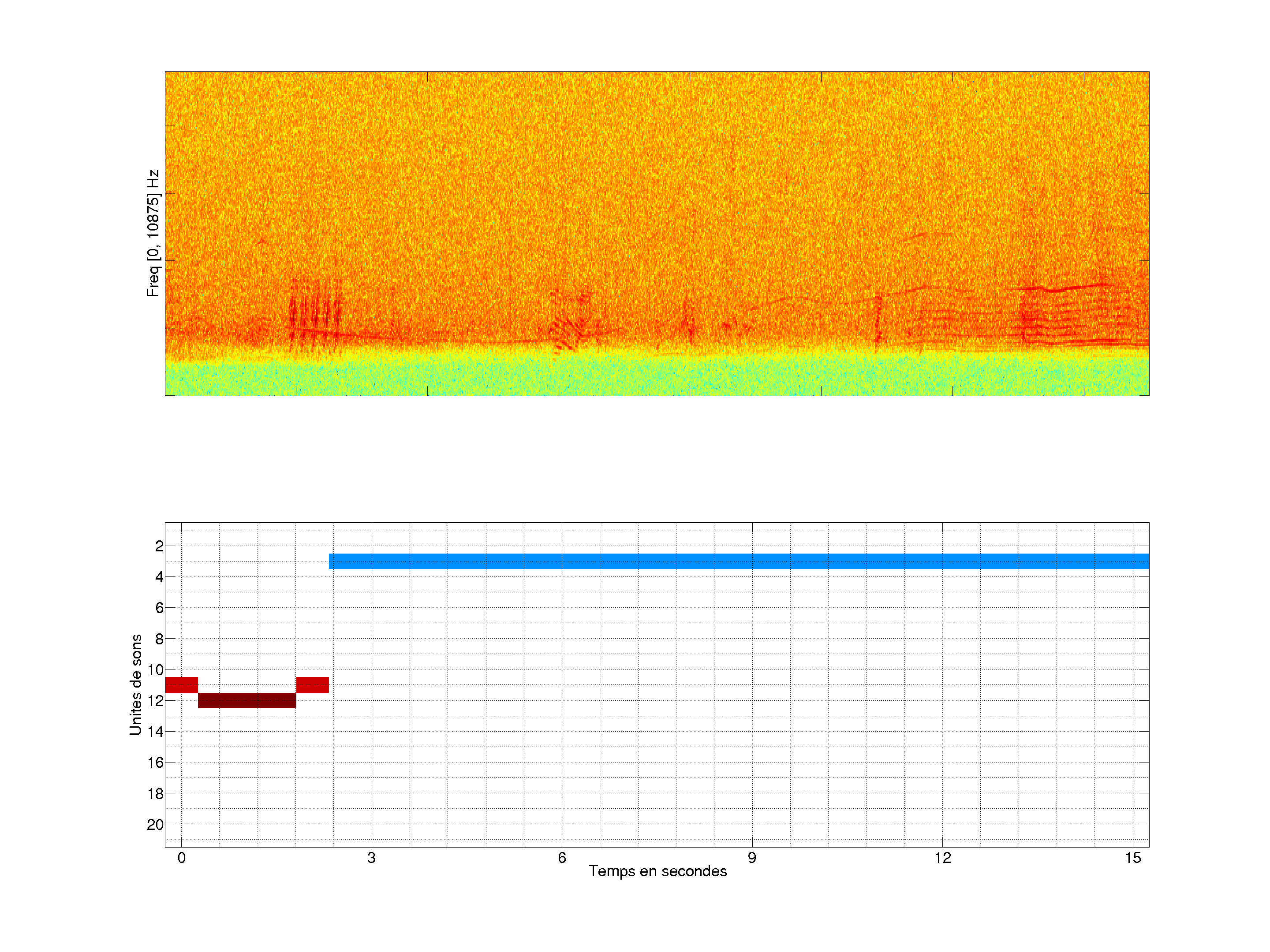
Task: Click the long blue bar at unit 3
Action: tap(738, 561)
